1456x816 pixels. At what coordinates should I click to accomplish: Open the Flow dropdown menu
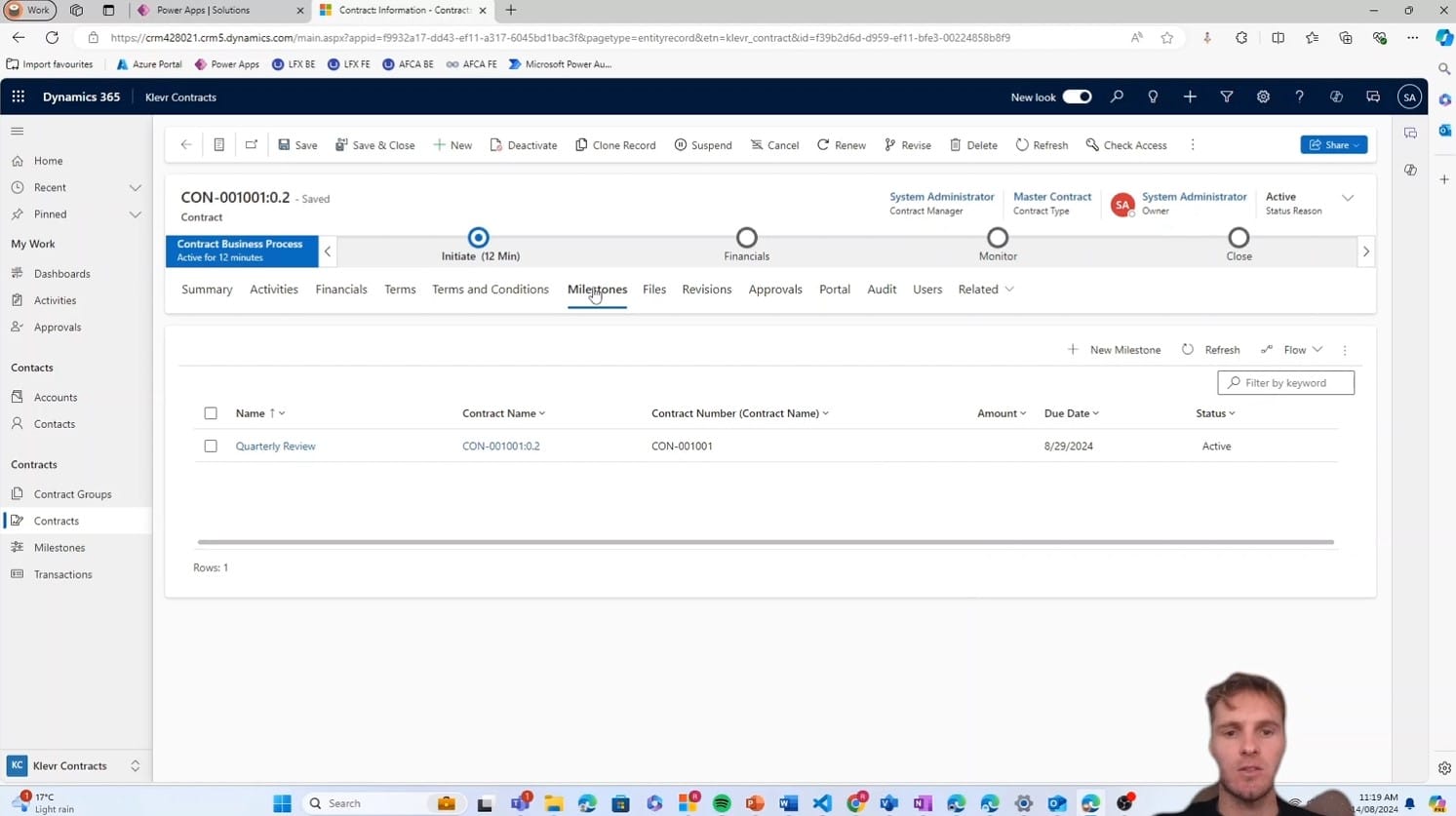pos(1292,350)
